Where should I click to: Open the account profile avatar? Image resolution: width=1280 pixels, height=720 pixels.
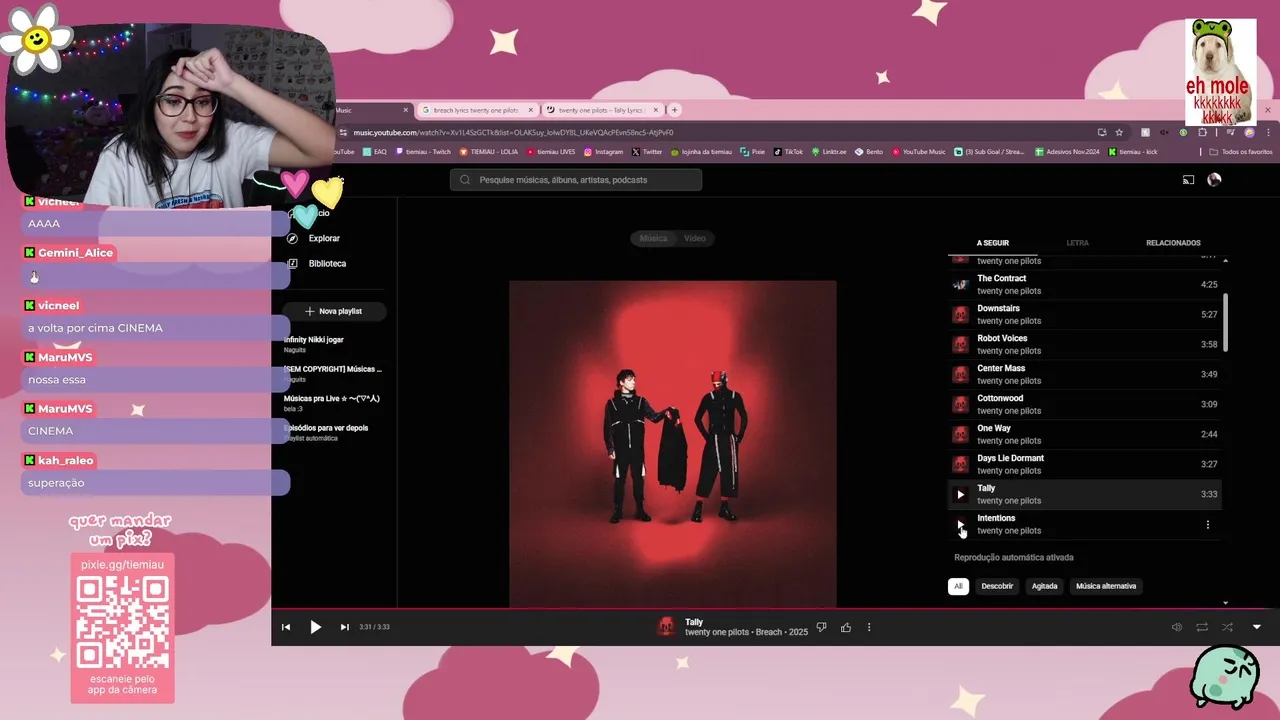click(x=1214, y=180)
